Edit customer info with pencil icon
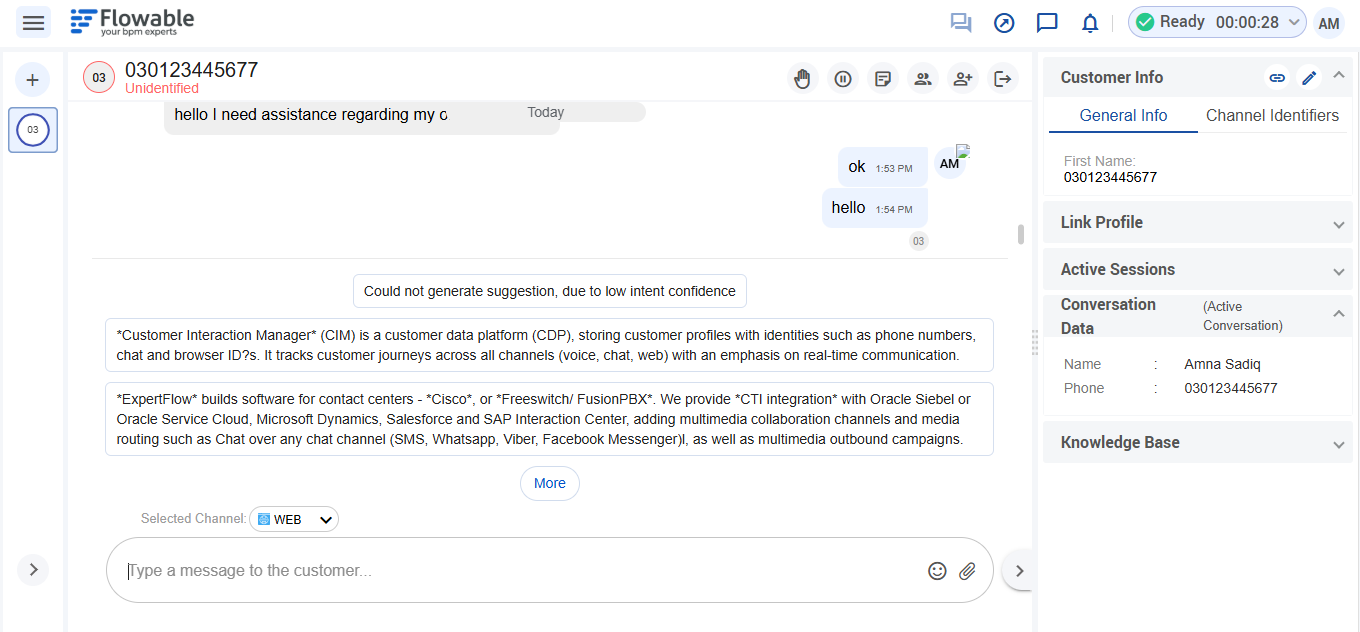The height and width of the screenshot is (632, 1360). coord(1309,77)
